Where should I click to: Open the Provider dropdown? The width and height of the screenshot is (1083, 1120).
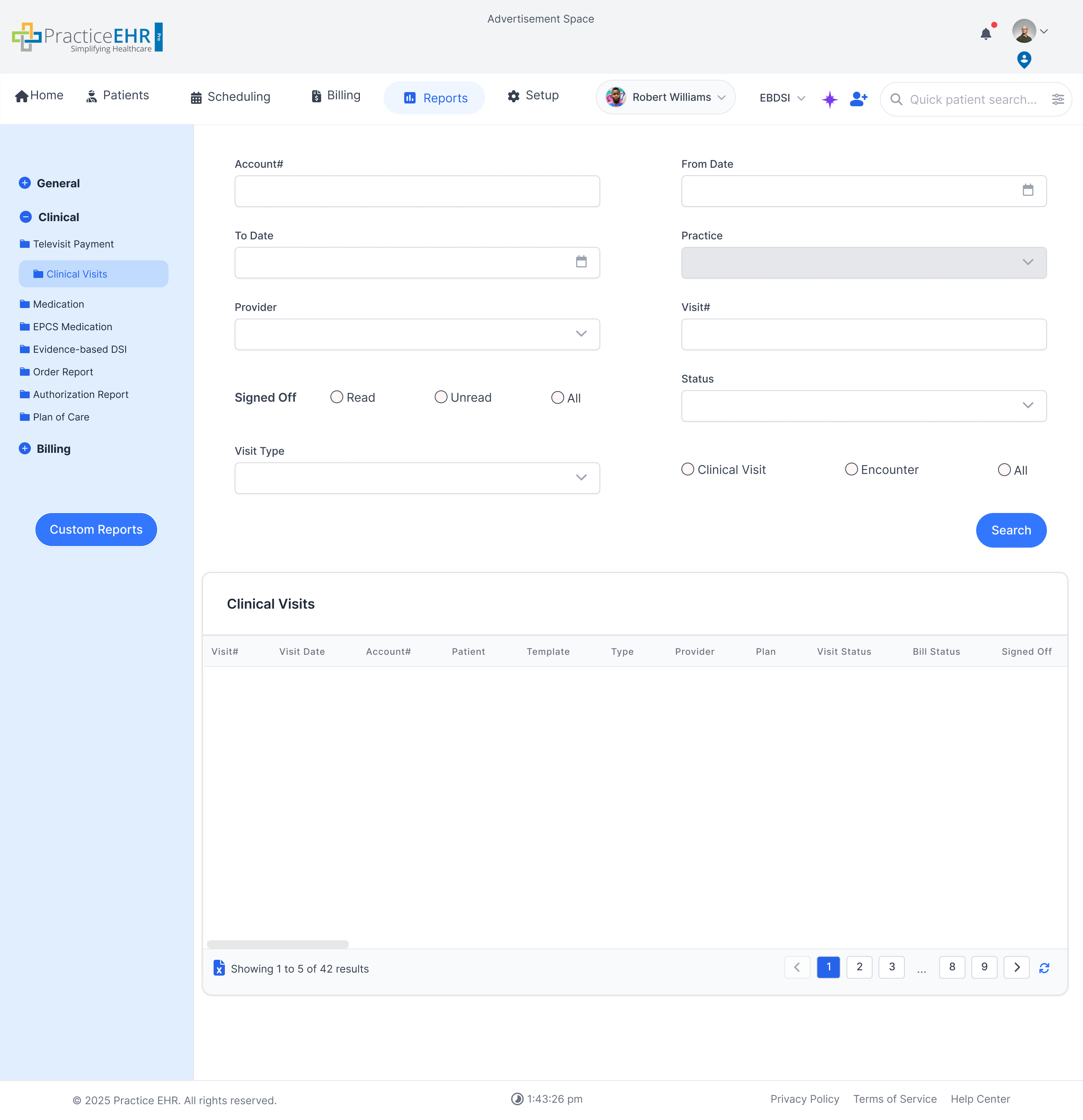[417, 334]
